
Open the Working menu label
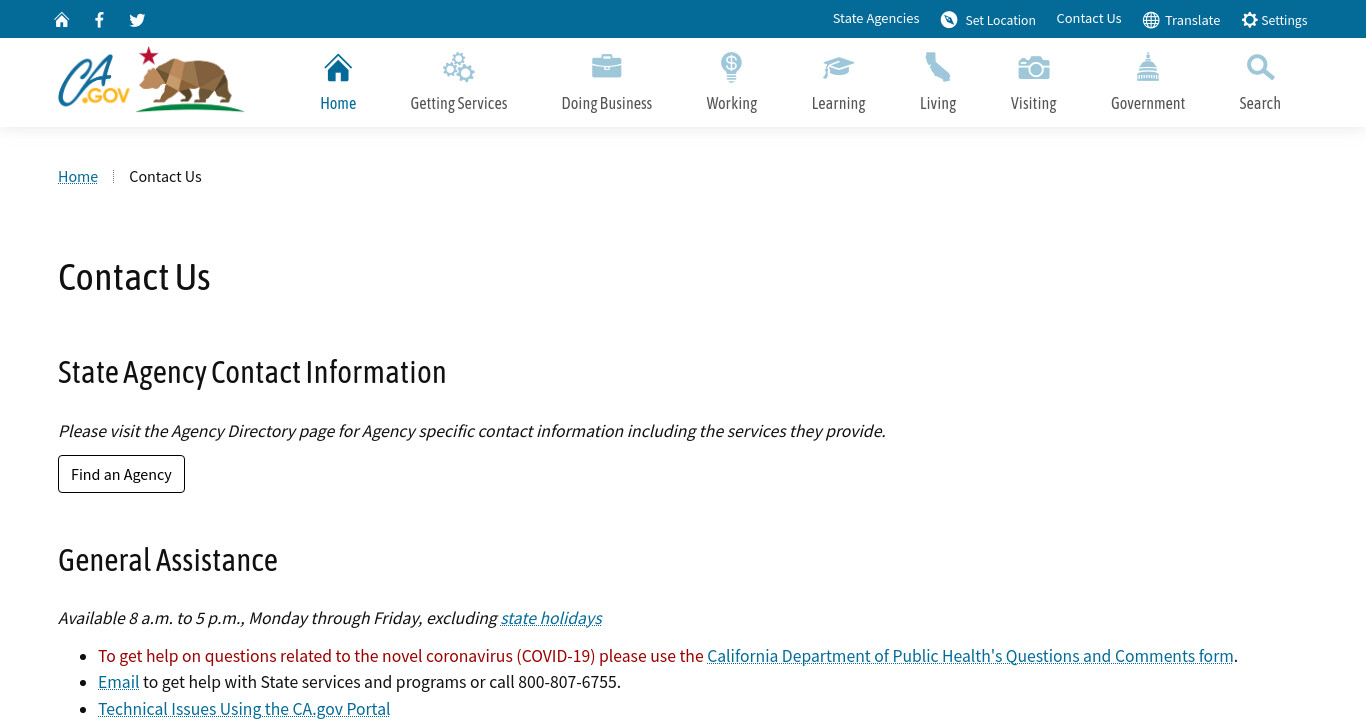coord(732,103)
